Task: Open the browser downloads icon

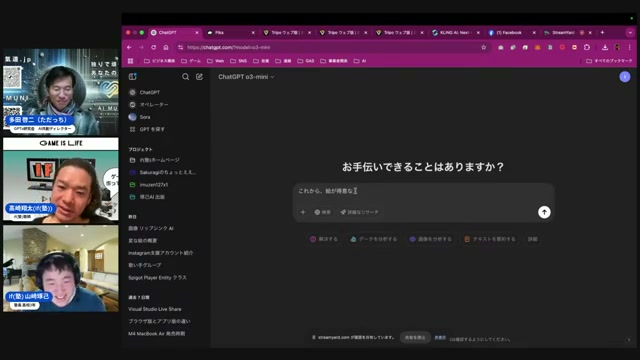Action: point(605,47)
